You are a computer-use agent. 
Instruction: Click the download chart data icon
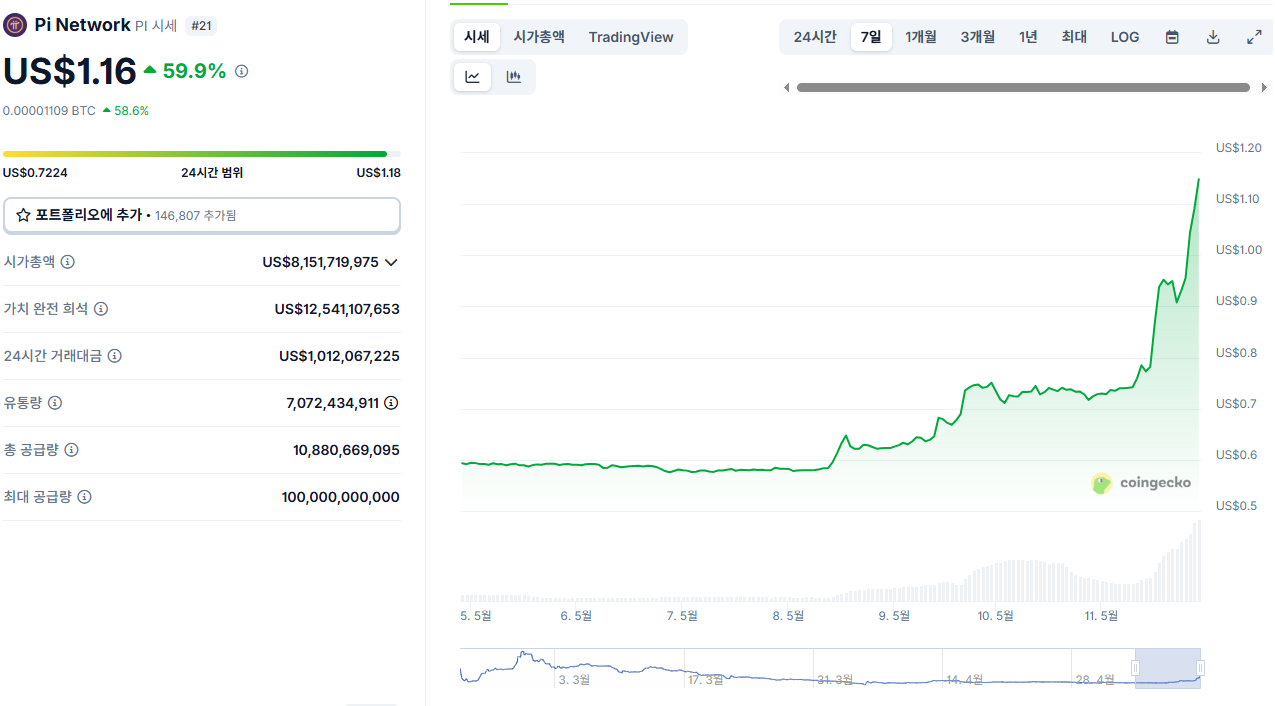pos(1213,37)
